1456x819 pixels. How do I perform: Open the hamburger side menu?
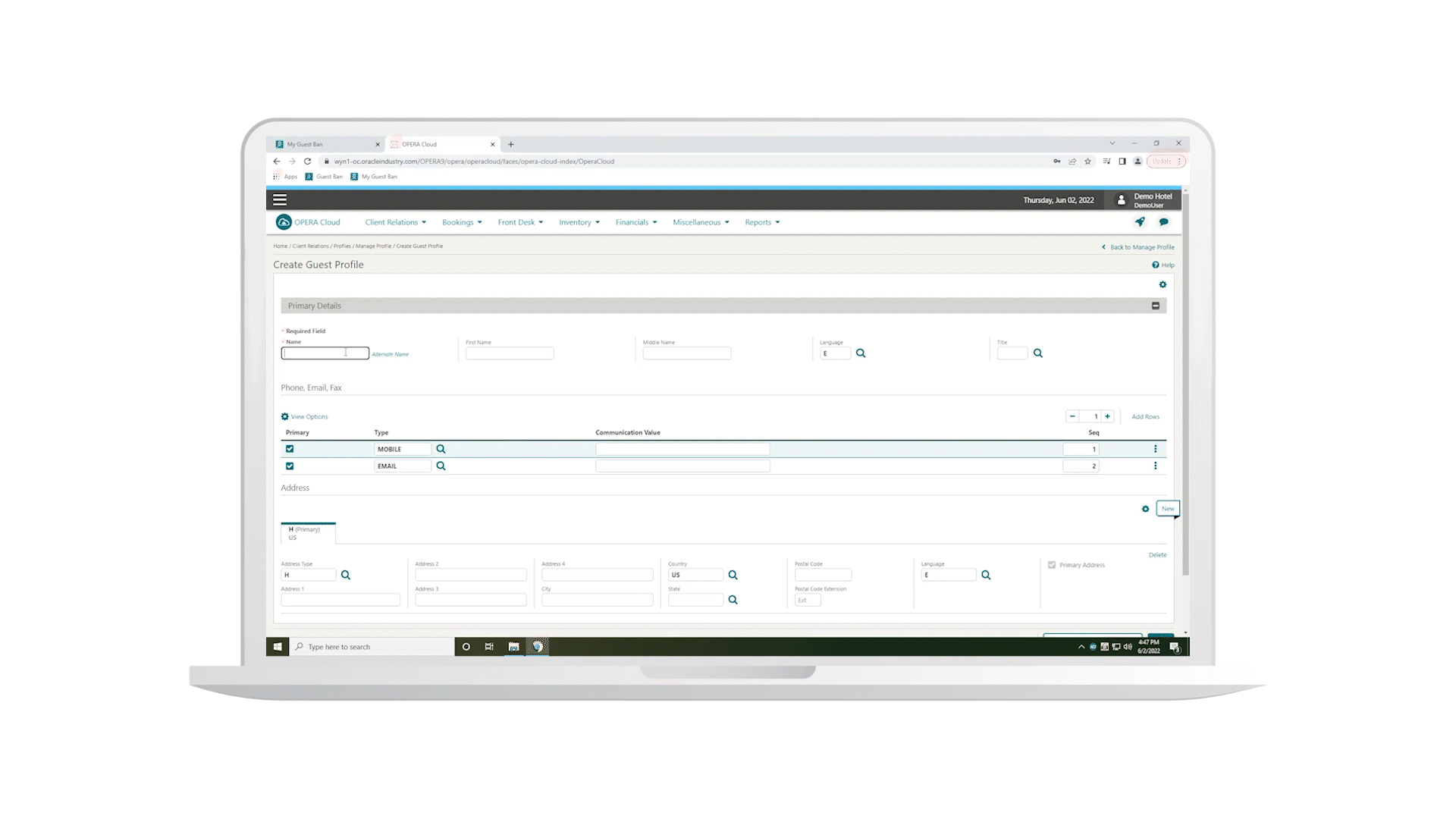280,200
